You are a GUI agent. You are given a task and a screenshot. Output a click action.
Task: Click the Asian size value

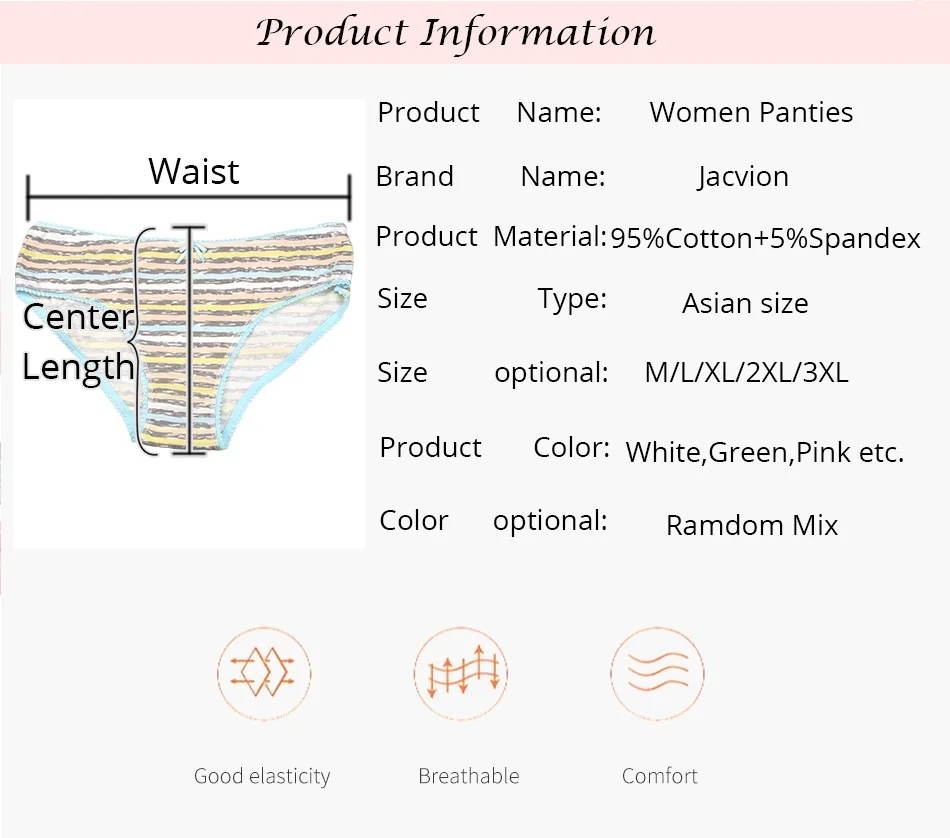[x=745, y=303]
